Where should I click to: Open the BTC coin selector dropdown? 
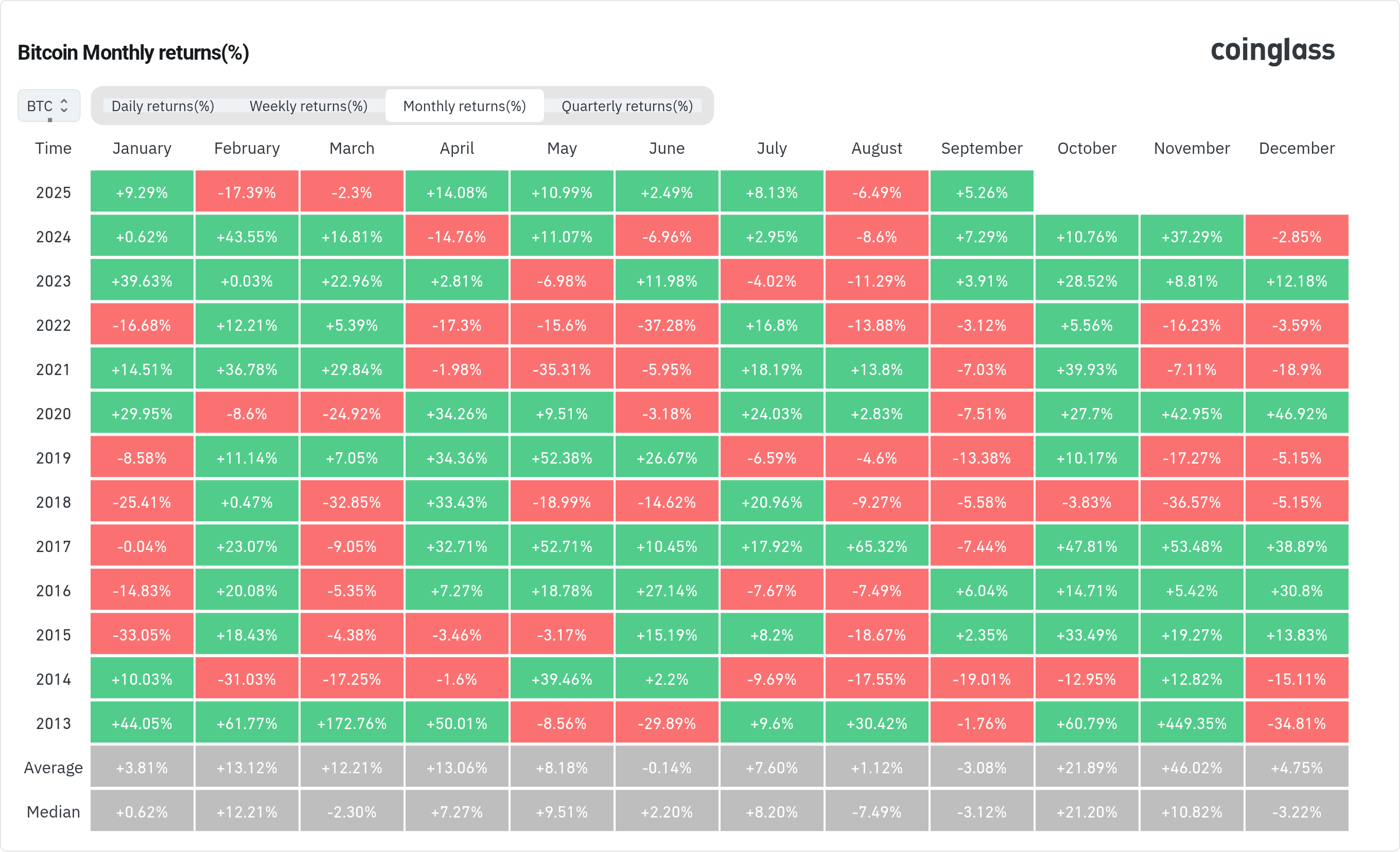pyautogui.click(x=48, y=106)
